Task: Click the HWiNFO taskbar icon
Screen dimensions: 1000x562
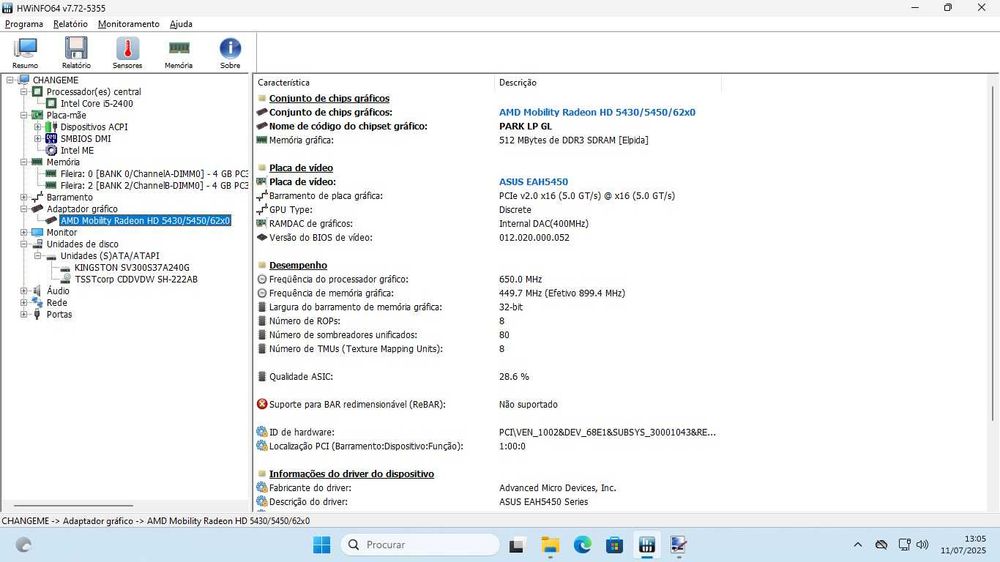Action: (647, 545)
